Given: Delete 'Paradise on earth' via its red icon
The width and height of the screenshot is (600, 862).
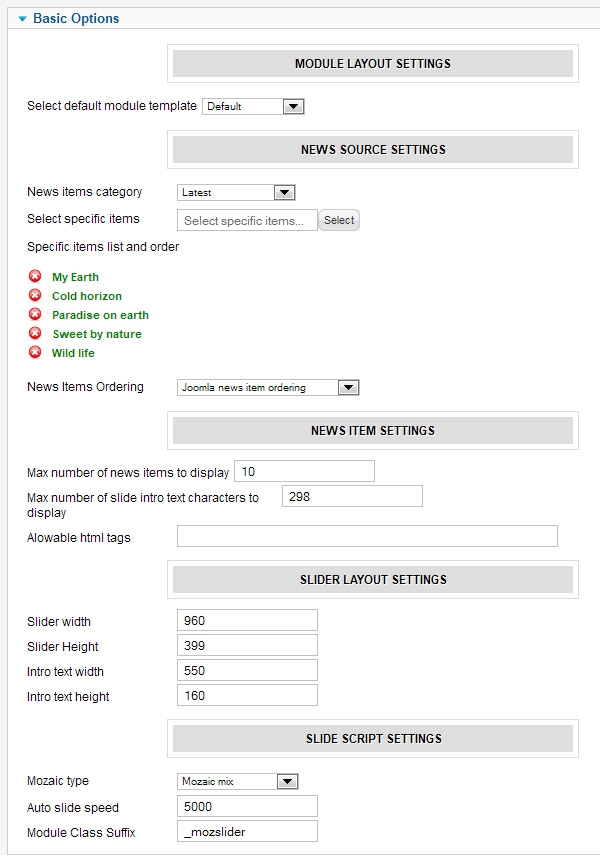Looking at the screenshot, I should [35, 315].
